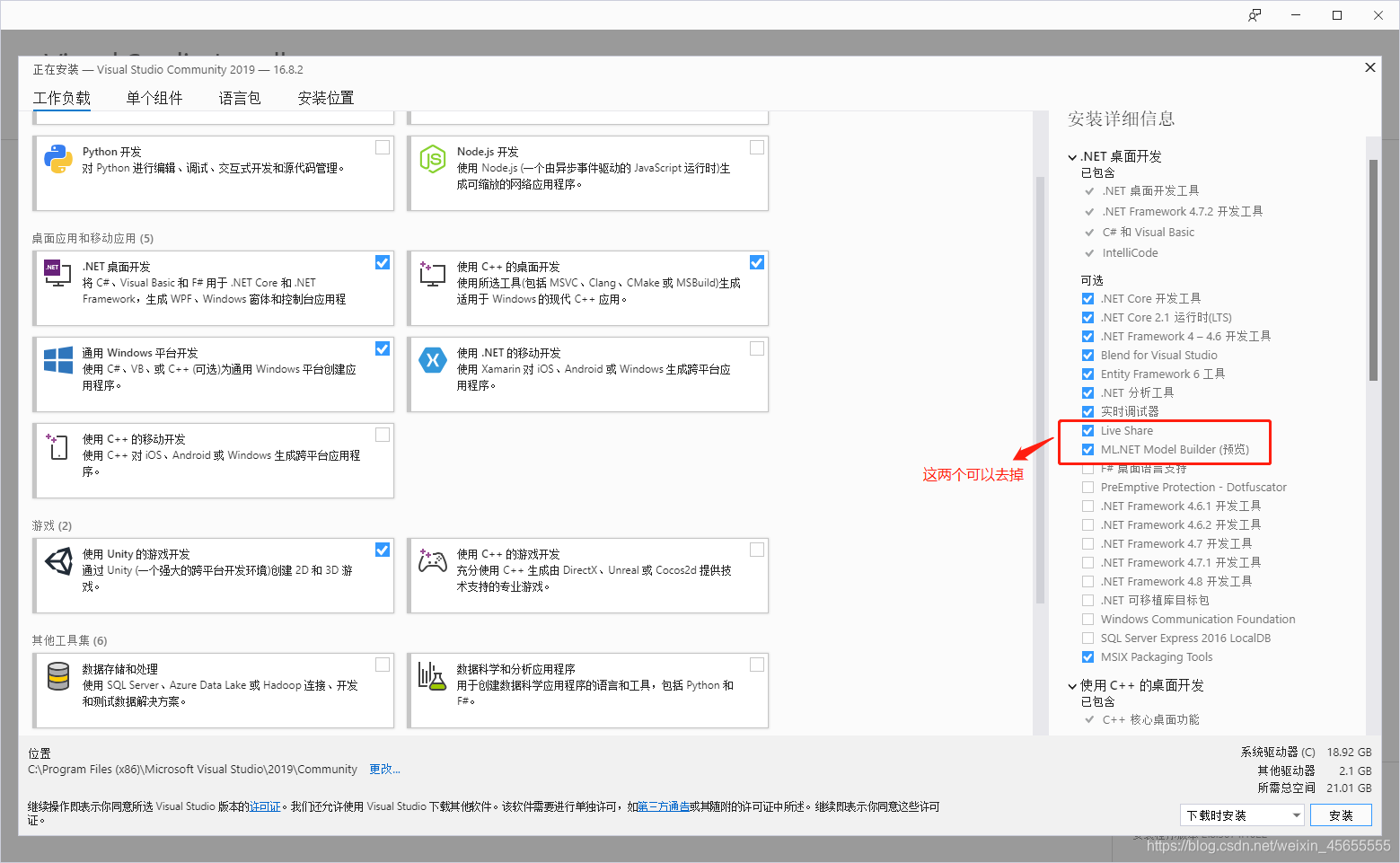Uncheck the desktop development with C++ workload
This screenshot has width=1400, height=863.
[x=757, y=262]
